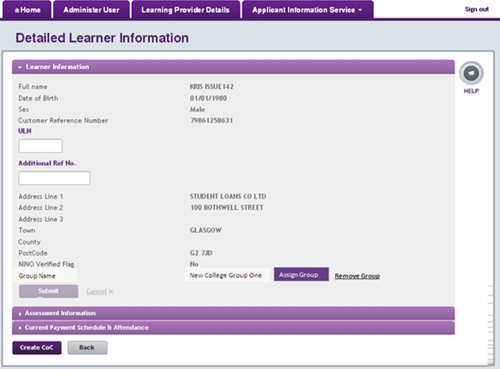Select the full name value KRIS ISSUE142
500x369 pixels.
(212, 87)
